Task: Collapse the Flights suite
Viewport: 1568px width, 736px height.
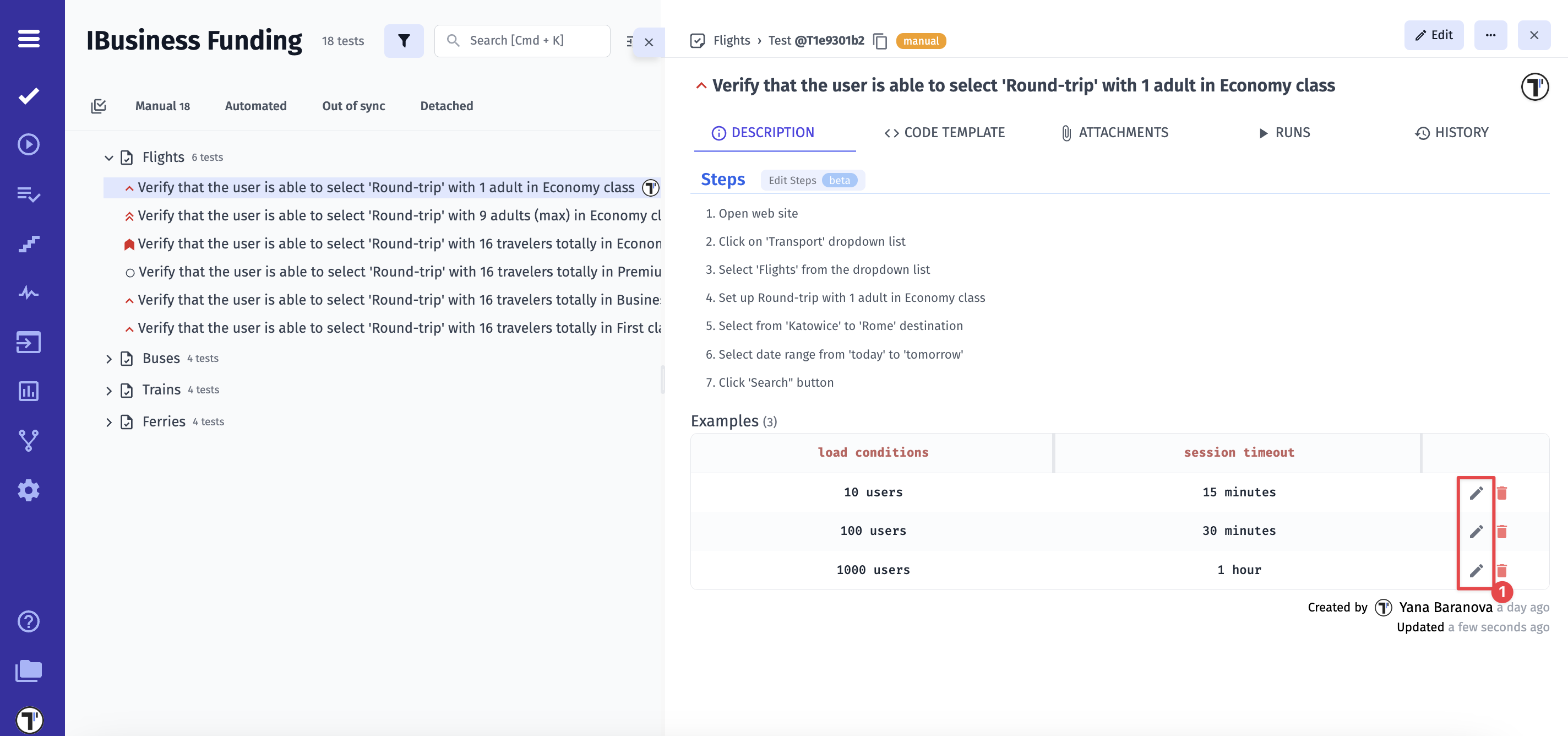Action: click(x=109, y=158)
